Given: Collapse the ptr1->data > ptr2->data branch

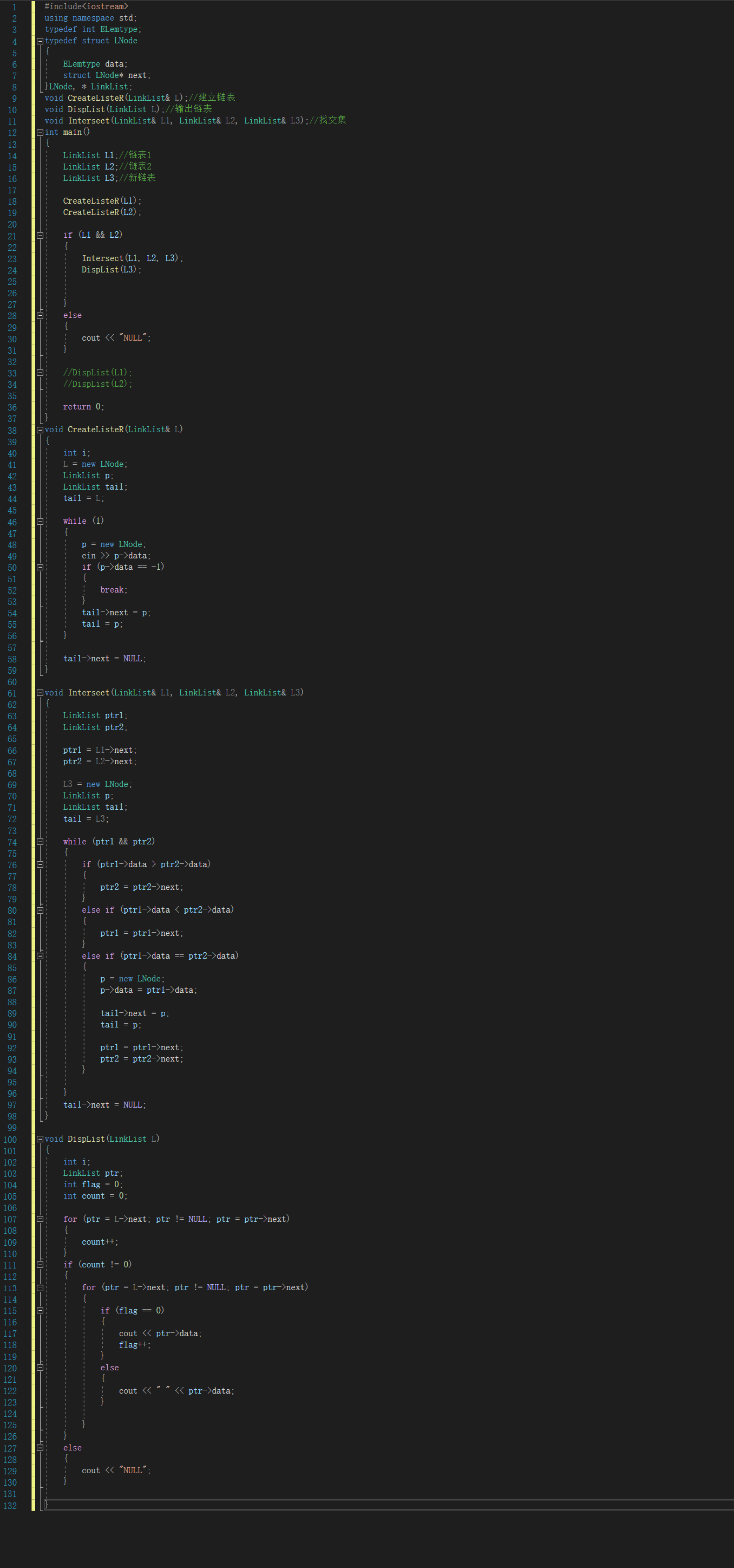Looking at the screenshot, I should 40,864.
